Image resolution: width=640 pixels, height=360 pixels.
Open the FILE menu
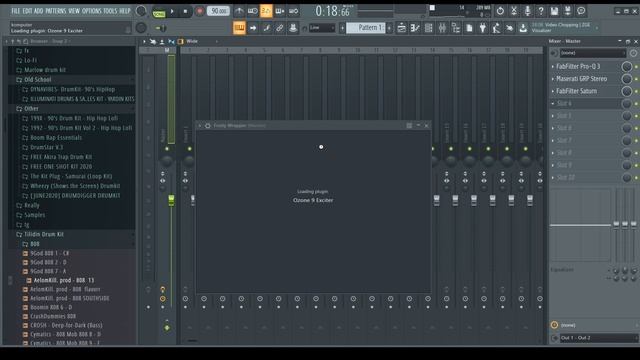click(x=16, y=11)
